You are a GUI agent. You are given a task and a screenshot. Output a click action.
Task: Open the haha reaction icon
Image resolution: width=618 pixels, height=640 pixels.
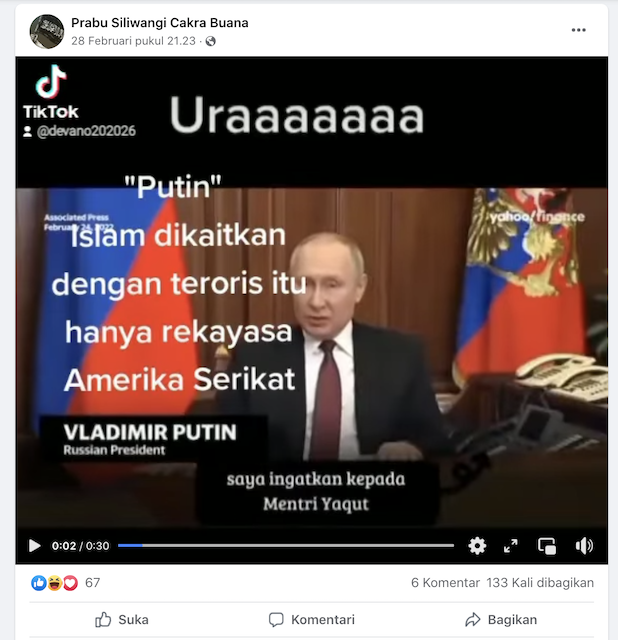54,583
